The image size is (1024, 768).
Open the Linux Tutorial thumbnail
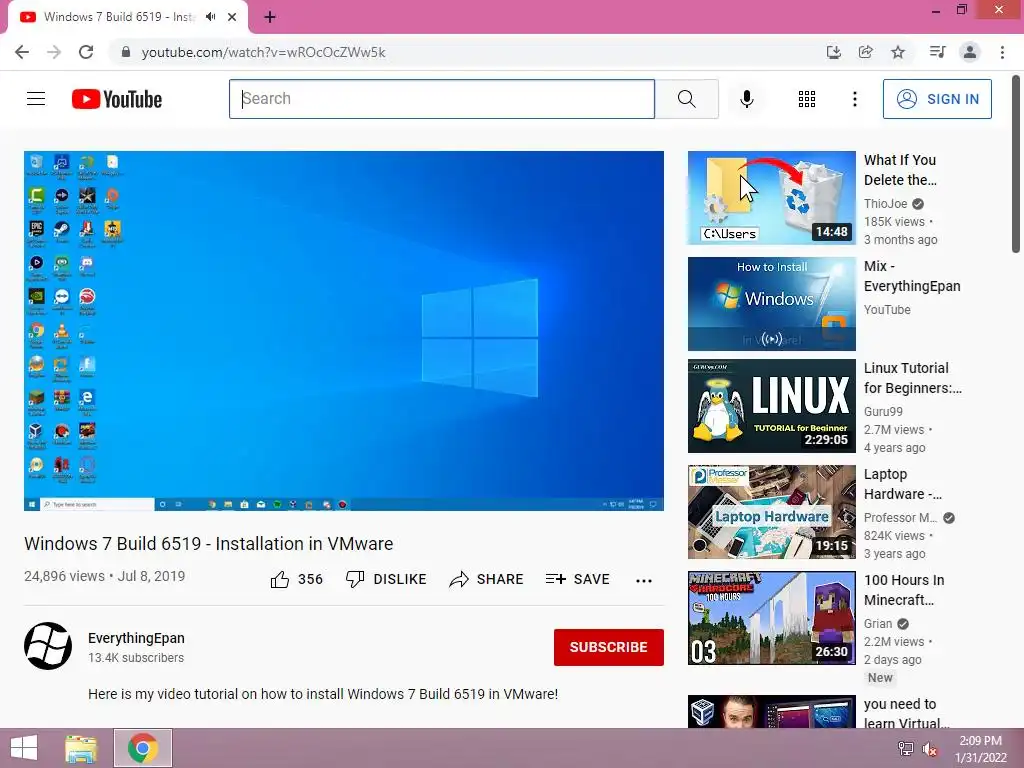(771, 406)
